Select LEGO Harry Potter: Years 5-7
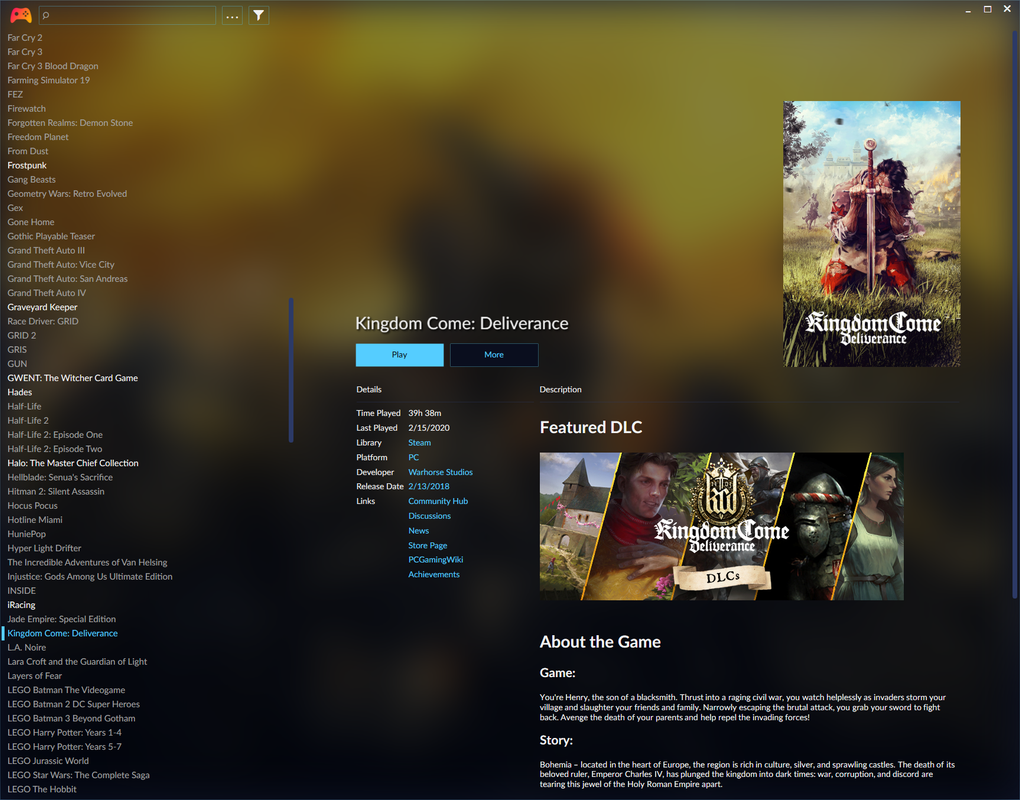Screen dimensions: 1020x800 (x=64, y=747)
